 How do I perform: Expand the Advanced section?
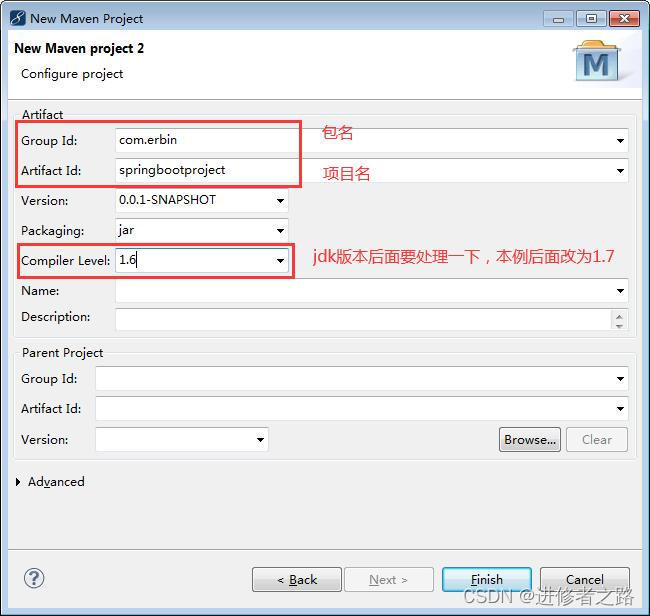18,482
